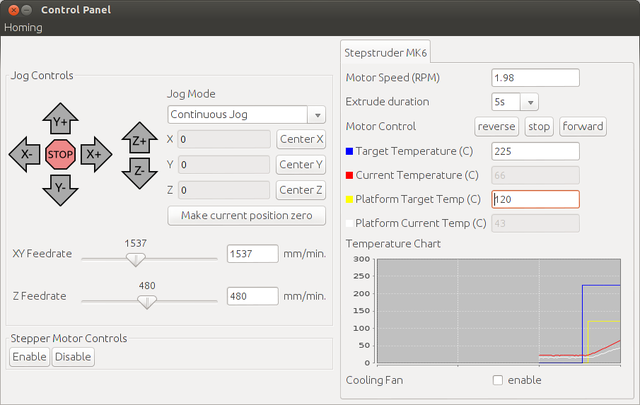Click the Y- jog arrow
The width and height of the screenshot is (640, 405).
[61, 187]
